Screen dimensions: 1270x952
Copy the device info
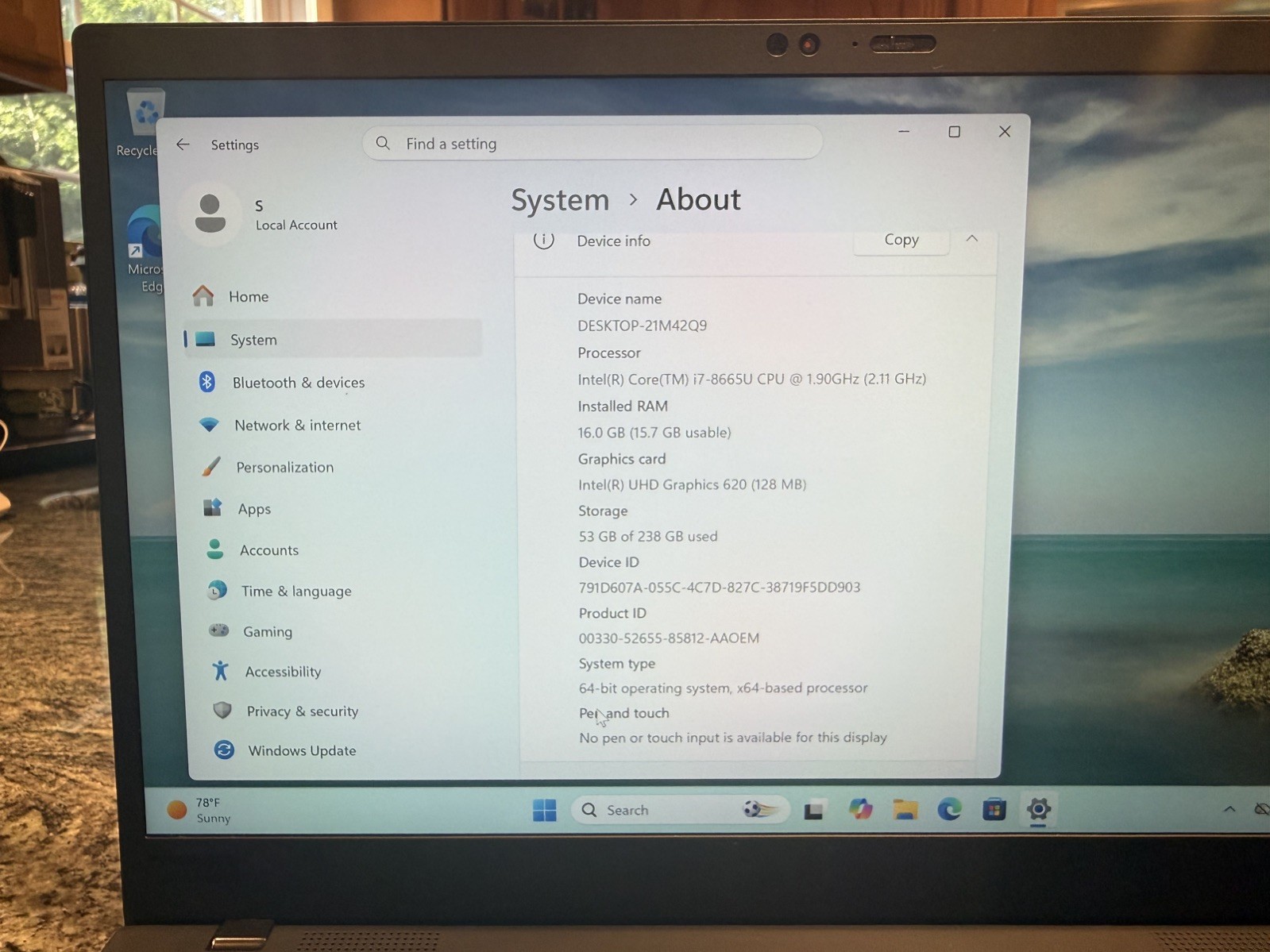click(x=901, y=241)
